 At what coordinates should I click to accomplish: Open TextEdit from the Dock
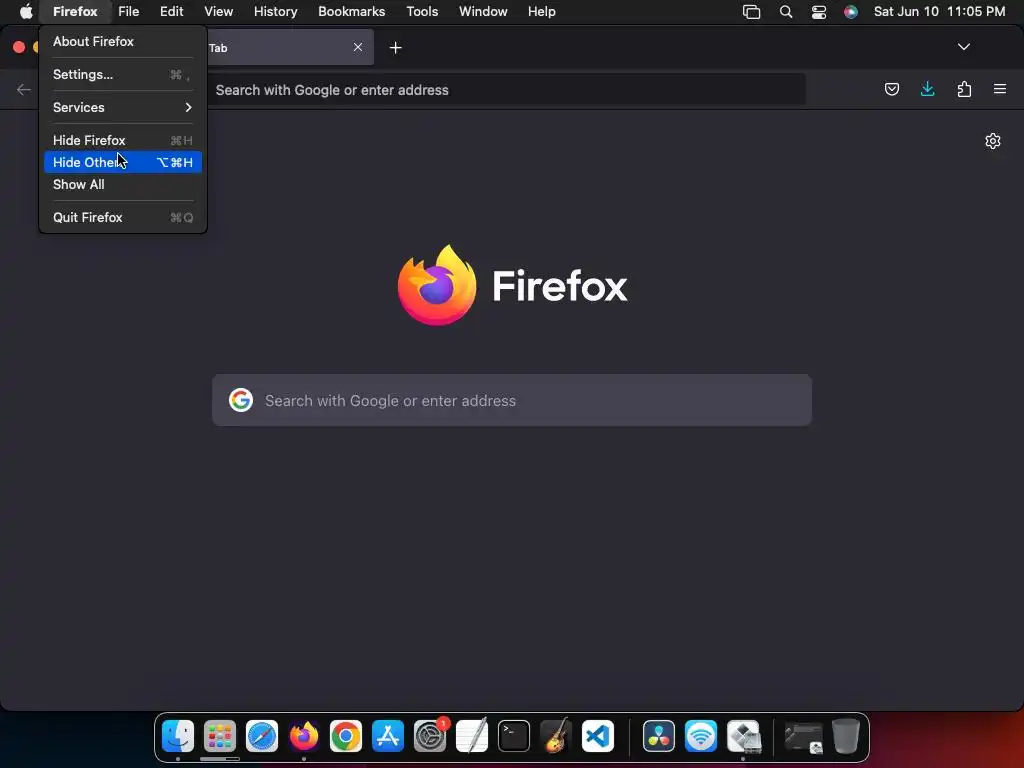[x=472, y=736]
